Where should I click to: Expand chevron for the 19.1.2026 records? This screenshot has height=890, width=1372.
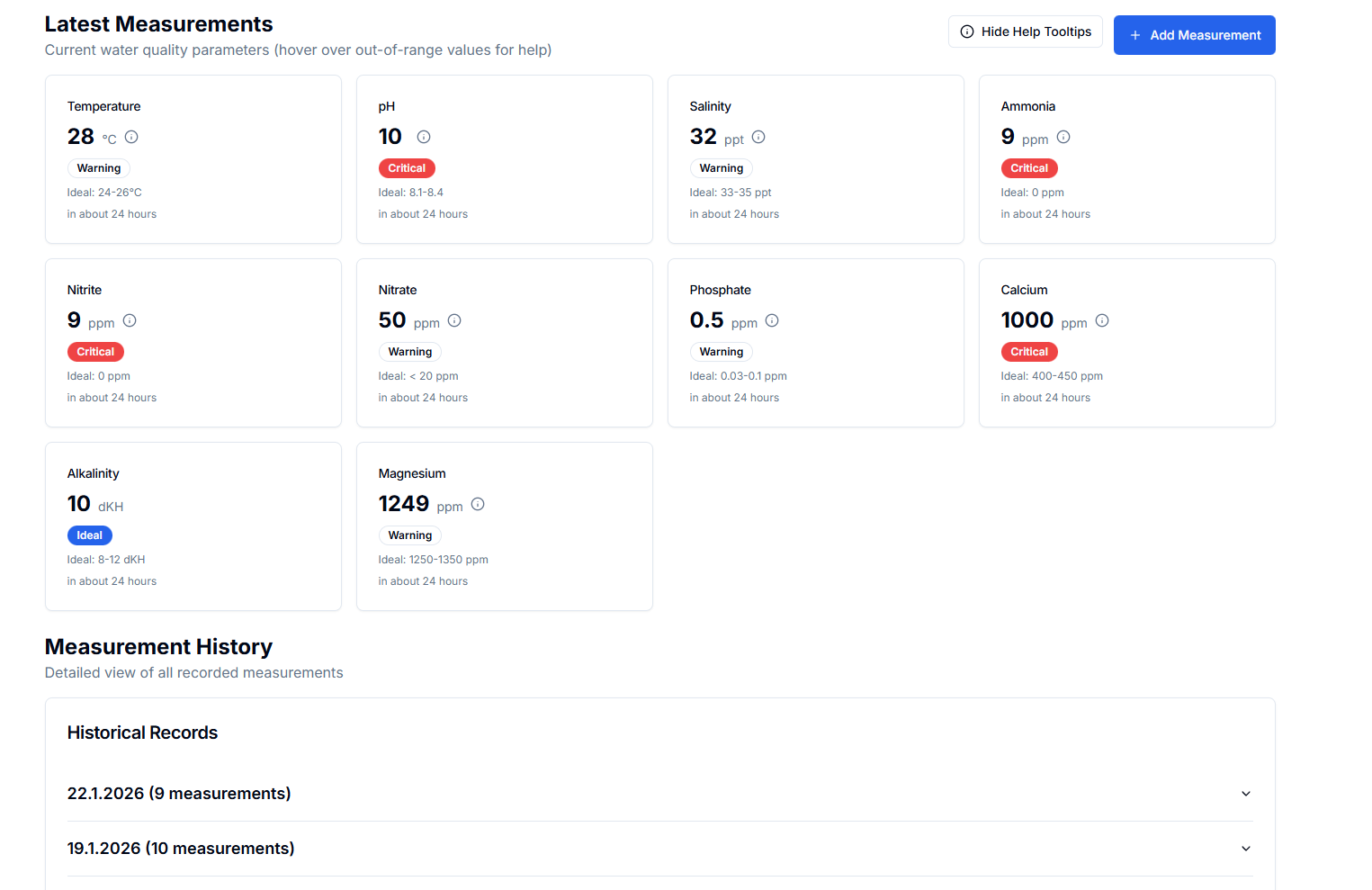coord(1245,849)
